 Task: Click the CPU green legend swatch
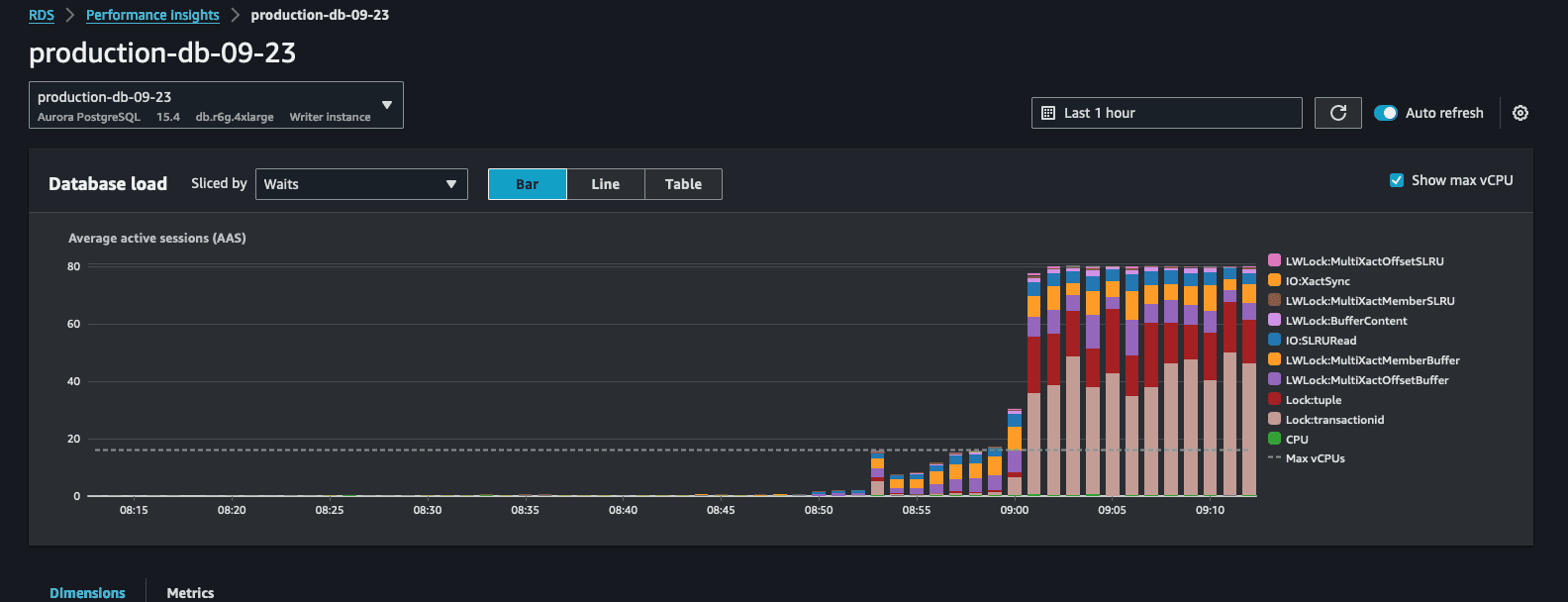click(x=1275, y=439)
